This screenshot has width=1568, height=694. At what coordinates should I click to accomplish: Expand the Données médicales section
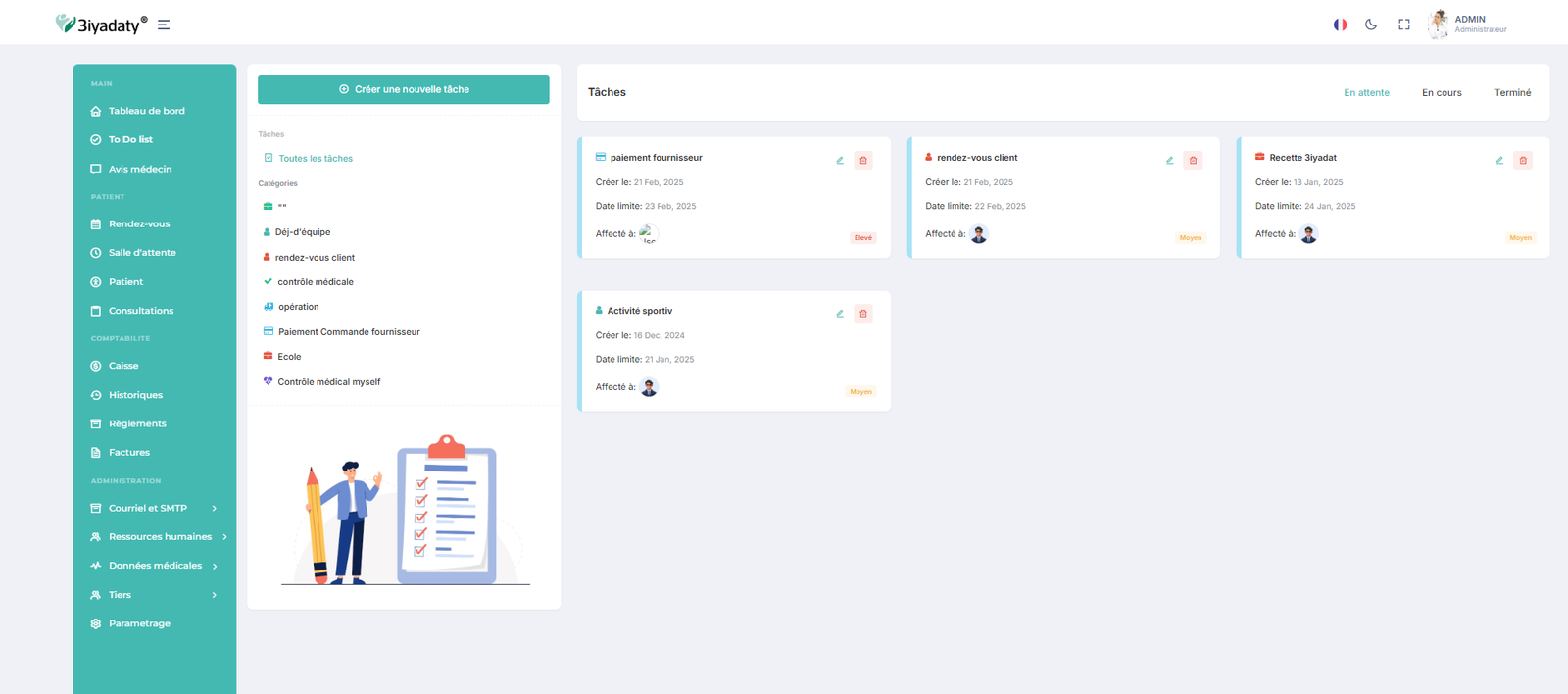(x=155, y=566)
